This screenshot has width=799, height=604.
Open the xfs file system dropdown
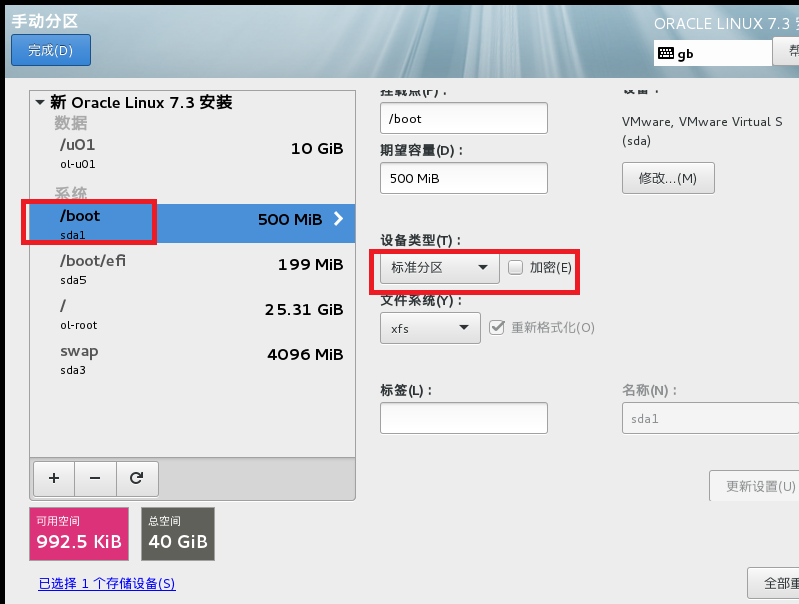click(x=430, y=328)
